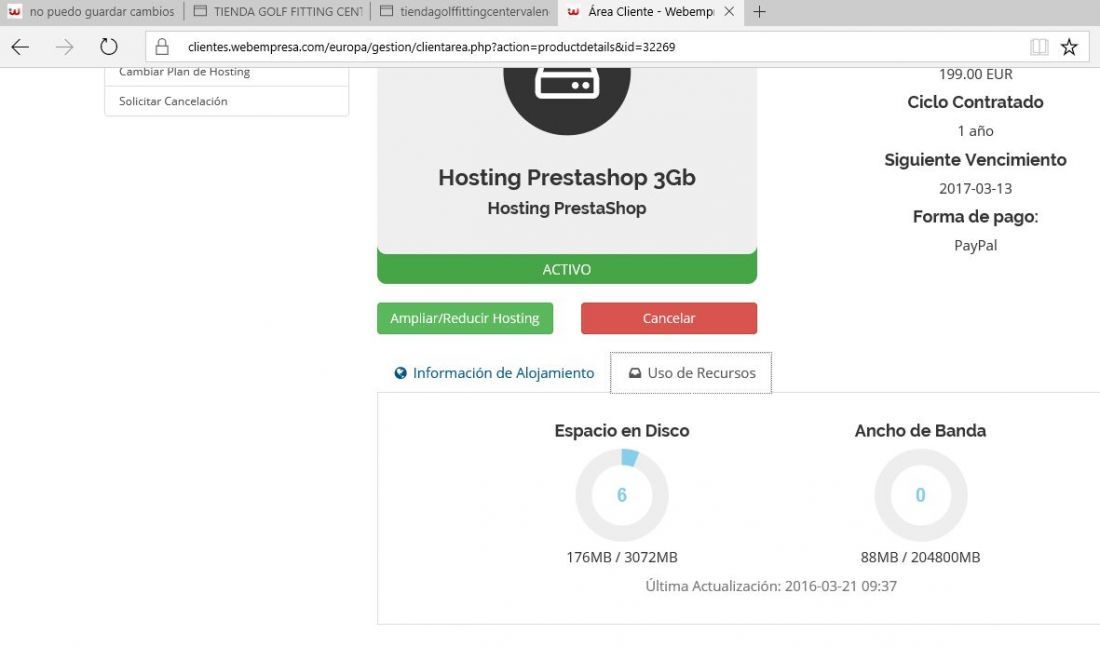This screenshot has height=647, width=1100.
Task: Click the browser forward arrow
Action: coord(65,47)
